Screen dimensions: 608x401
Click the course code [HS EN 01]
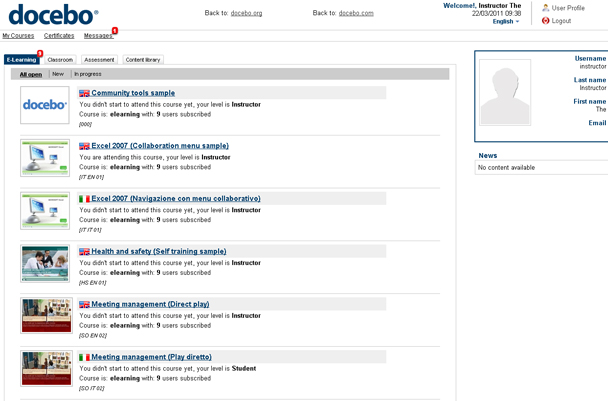[x=93, y=283]
